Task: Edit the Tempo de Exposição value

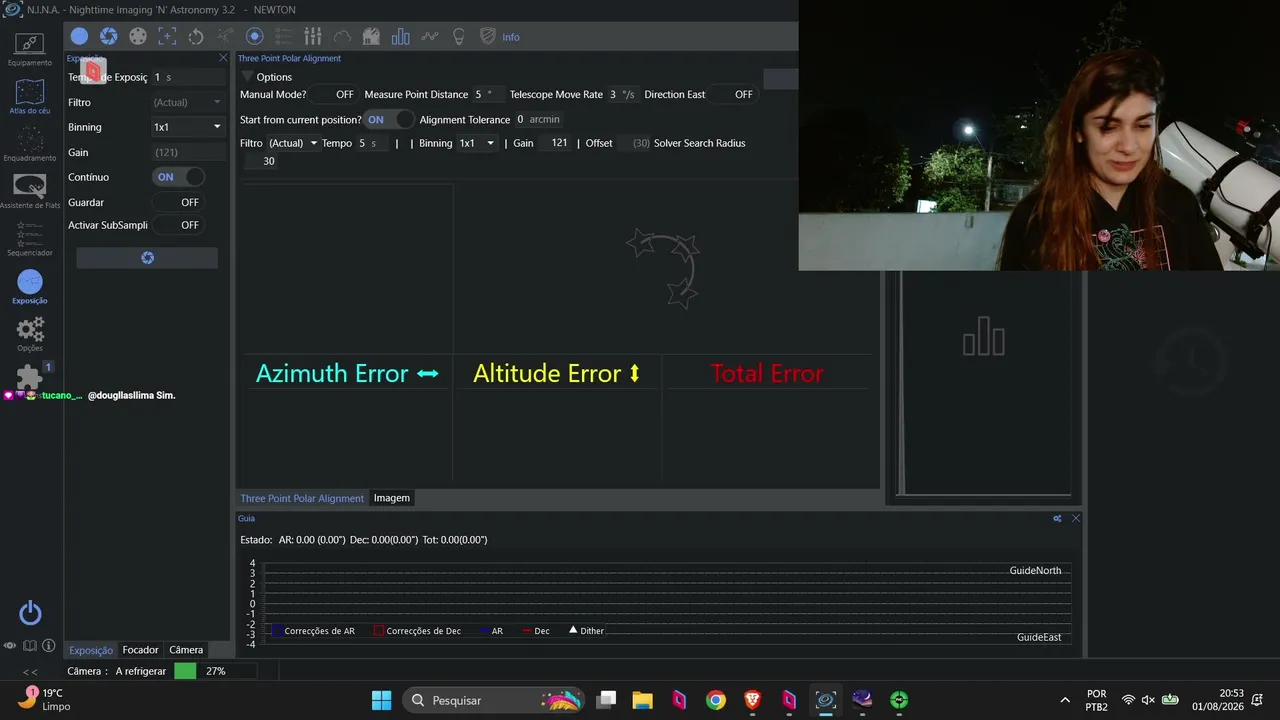Action: point(186,77)
